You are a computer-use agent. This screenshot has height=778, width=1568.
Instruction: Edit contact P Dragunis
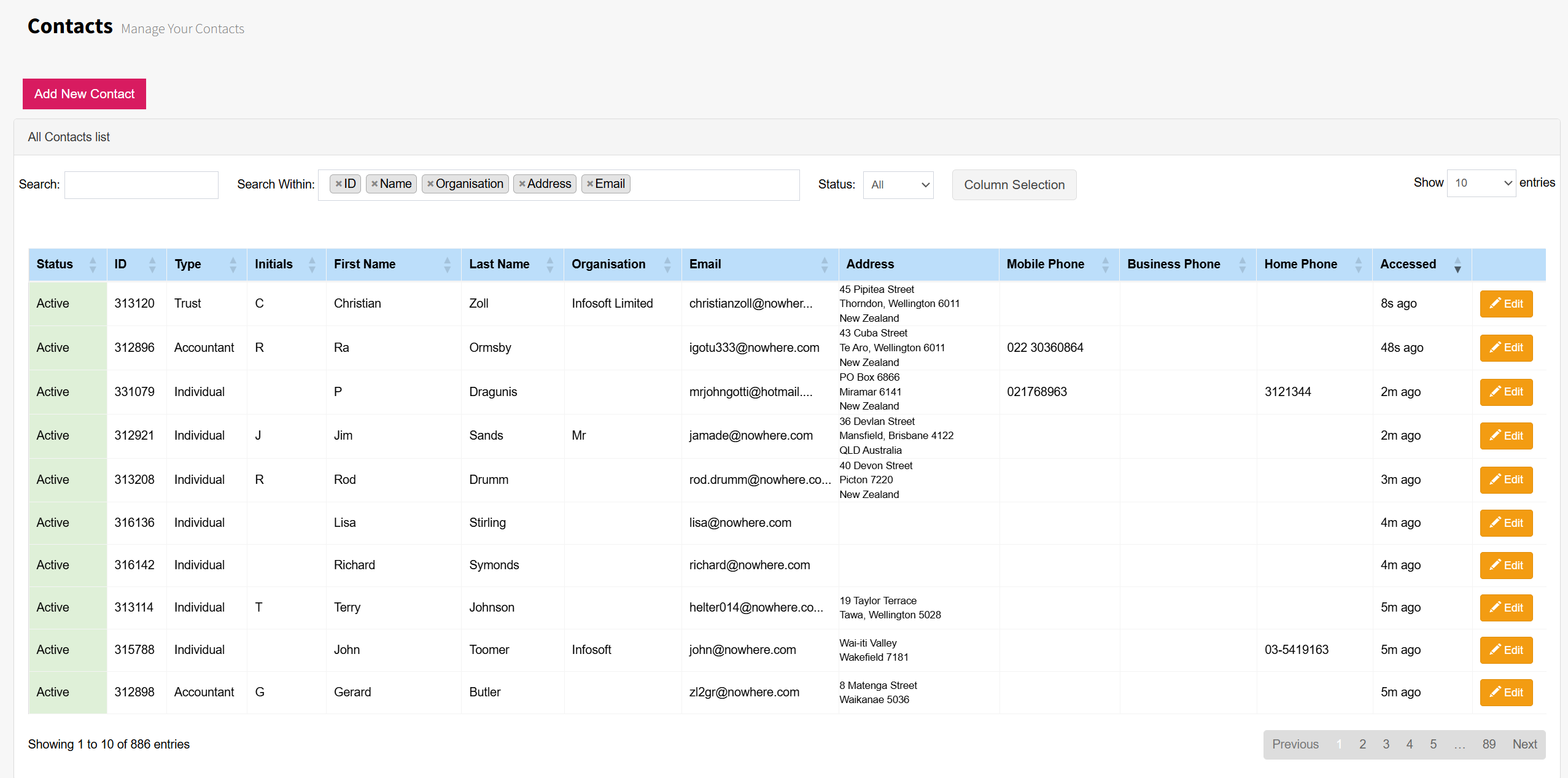pyautogui.click(x=1506, y=392)
